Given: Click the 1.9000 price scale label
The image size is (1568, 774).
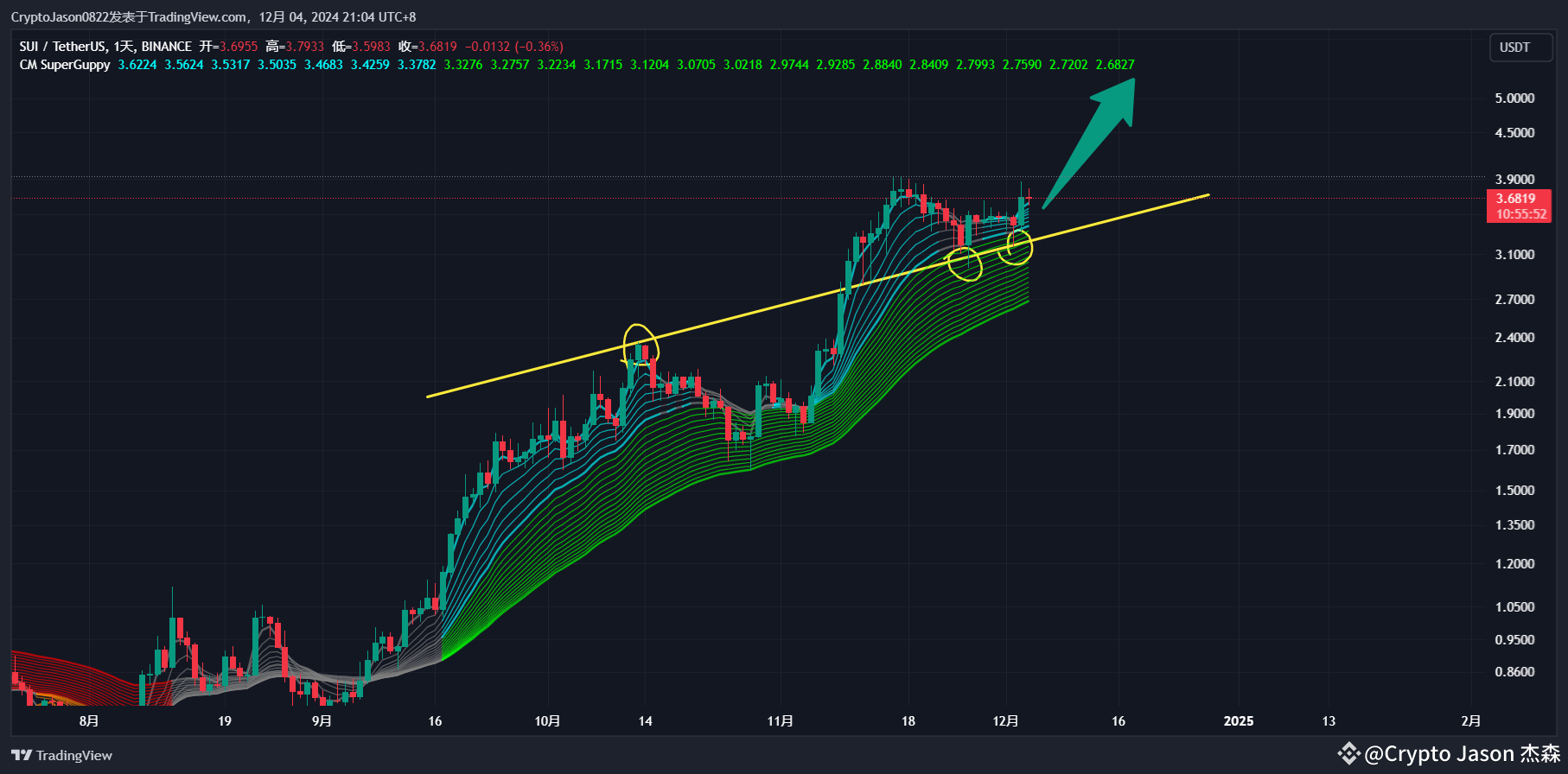Looking at the screenshot, I should tap(1514, 414).
